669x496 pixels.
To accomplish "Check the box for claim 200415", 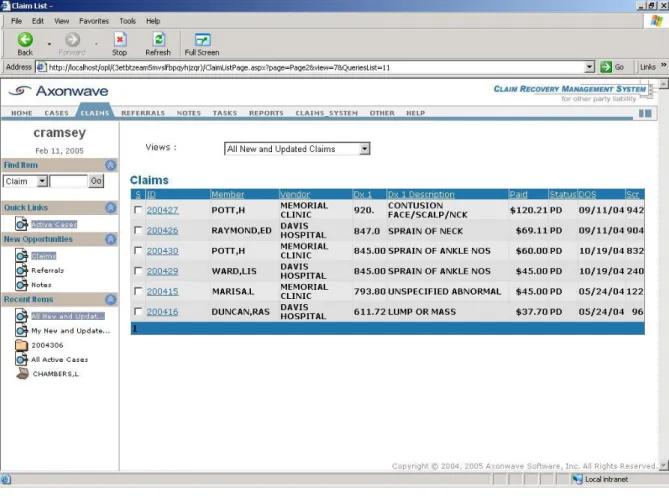I will (138, 291).
